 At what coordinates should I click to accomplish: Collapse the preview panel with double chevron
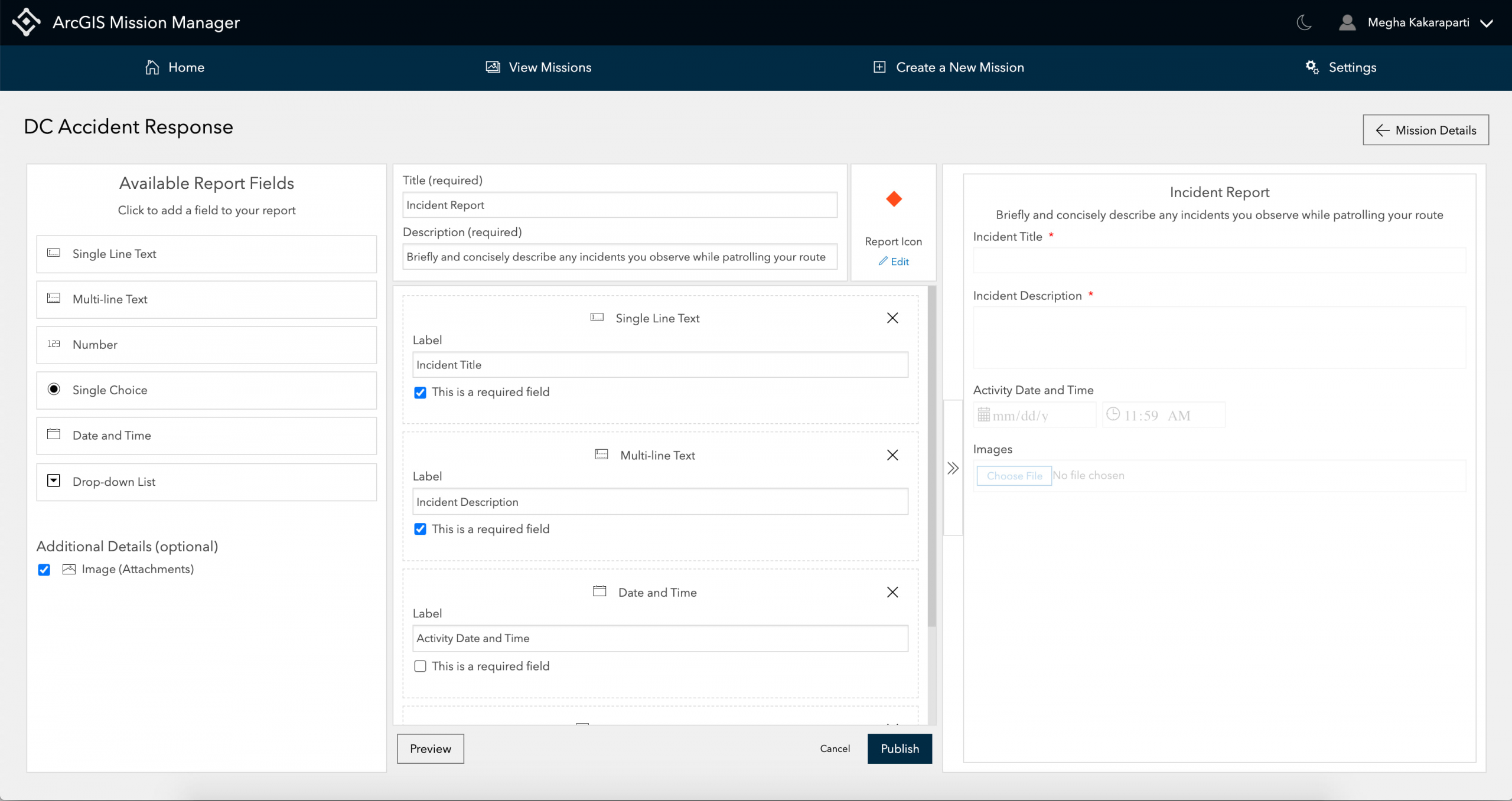pyautogui.click(x=953, y=469)
